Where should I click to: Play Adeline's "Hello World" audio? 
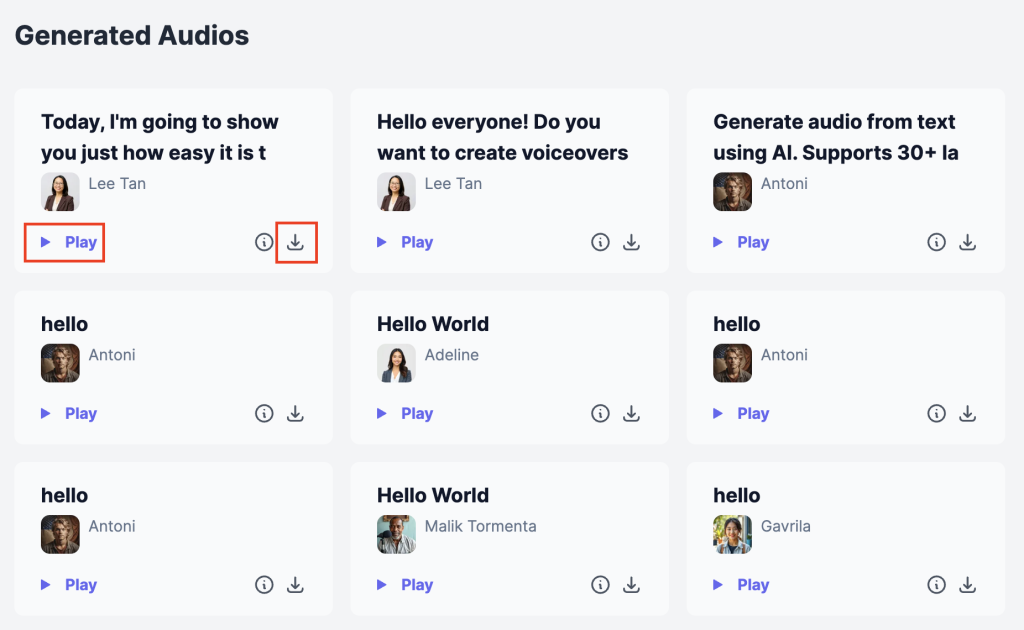point(405,413)
